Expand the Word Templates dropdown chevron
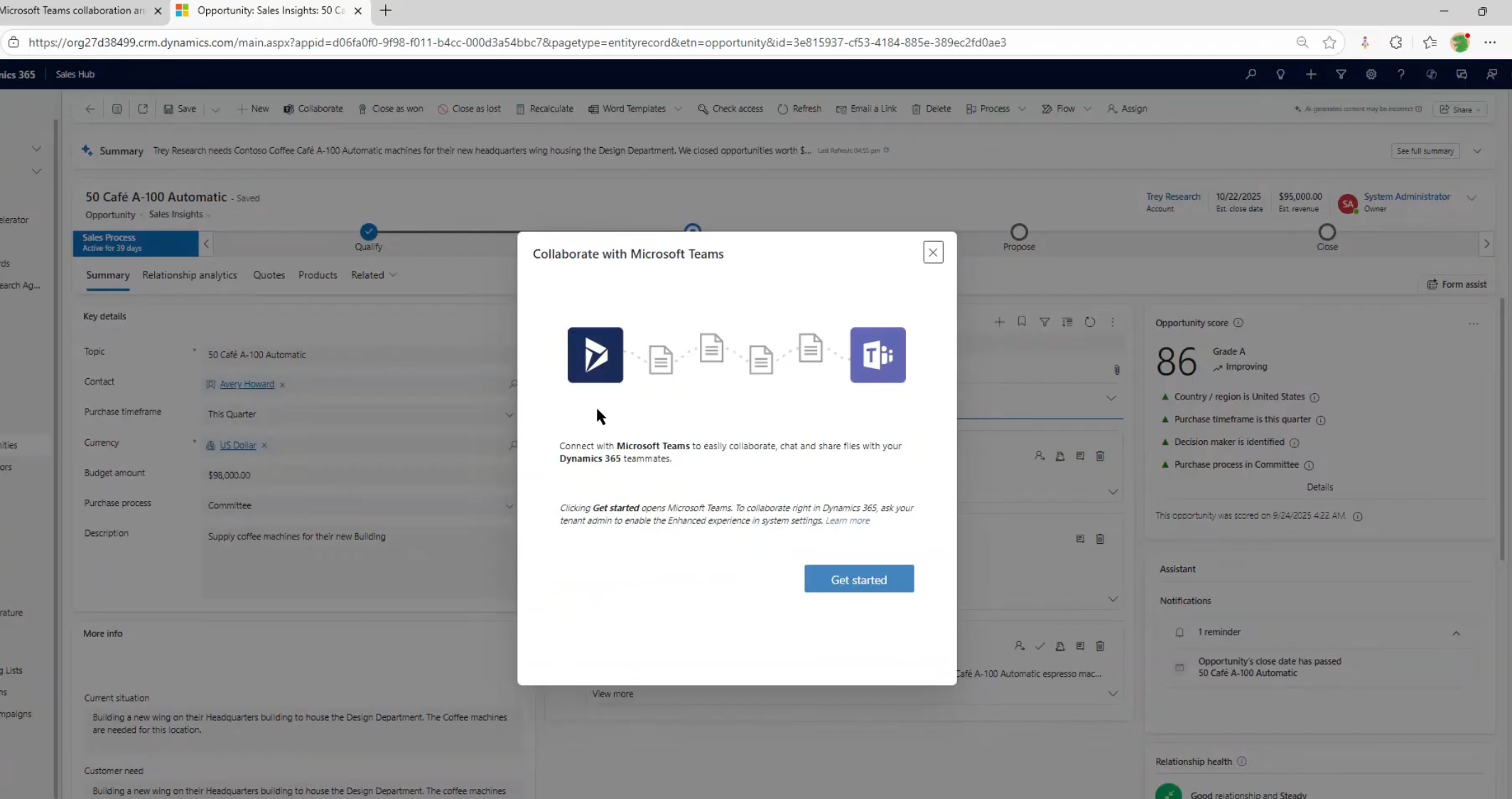The height and width of the screenshot is (799, 1512). 678,109
